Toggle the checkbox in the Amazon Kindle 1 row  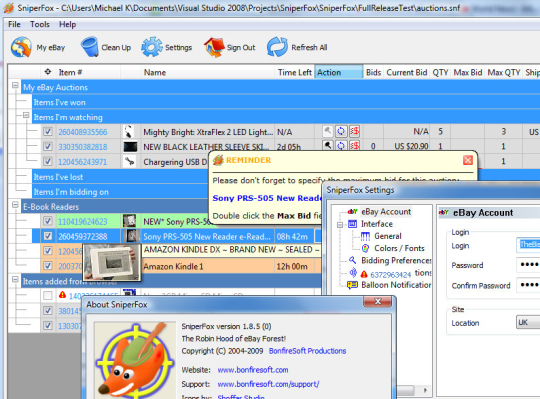click(x=48, y=266)
